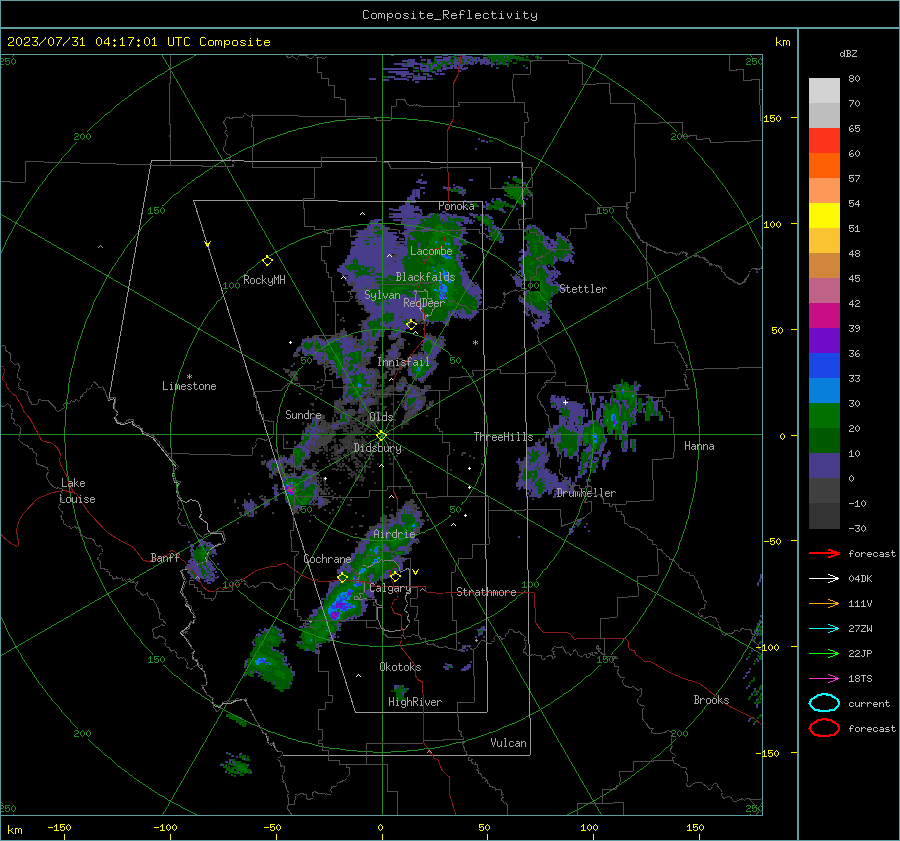Click the yellow diamond marker below RedDeer
Screen dimensions: 900x841
[x=411, y=325]
